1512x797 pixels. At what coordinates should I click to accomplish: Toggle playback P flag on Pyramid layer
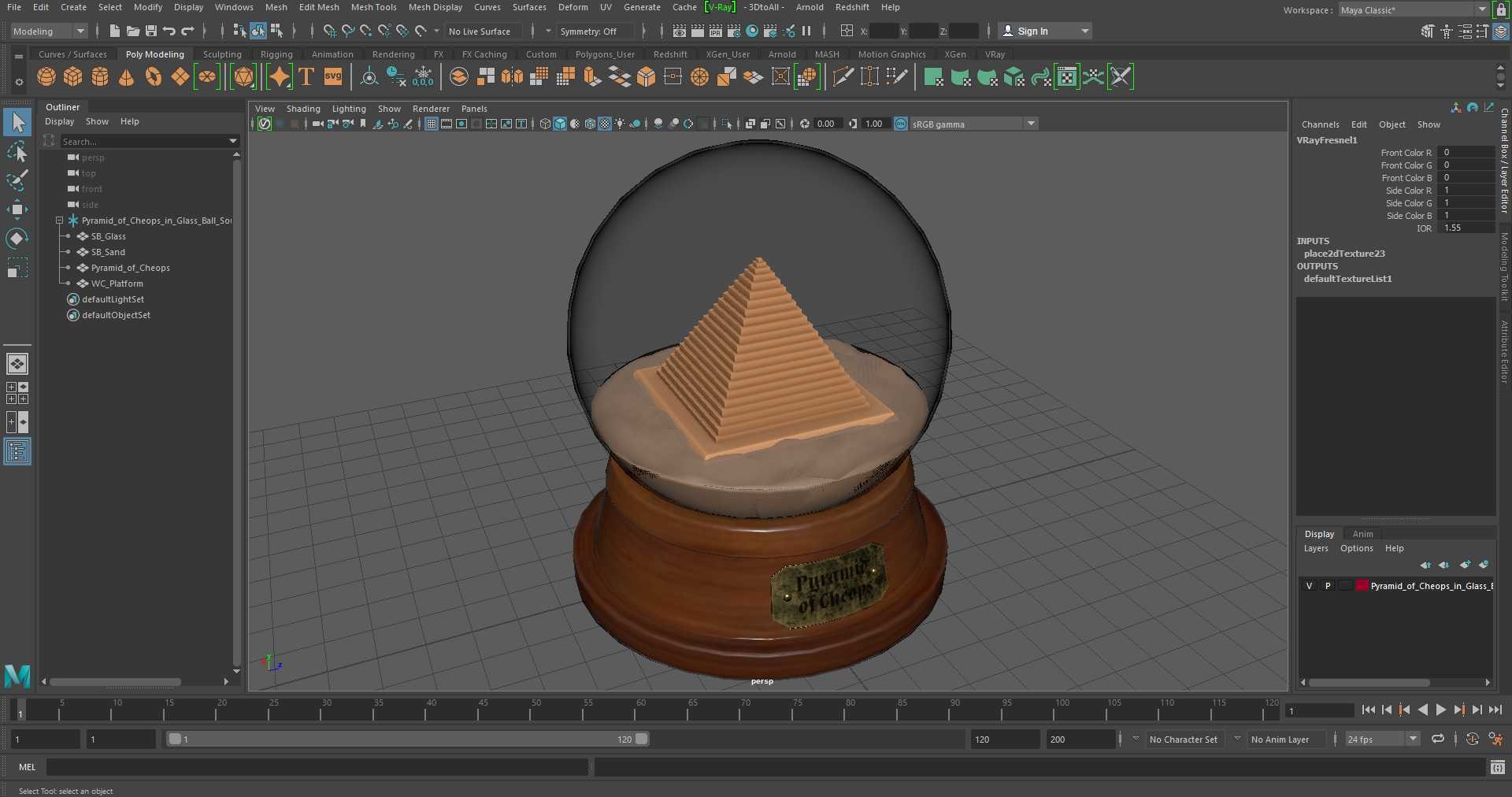click(1328, 586)
